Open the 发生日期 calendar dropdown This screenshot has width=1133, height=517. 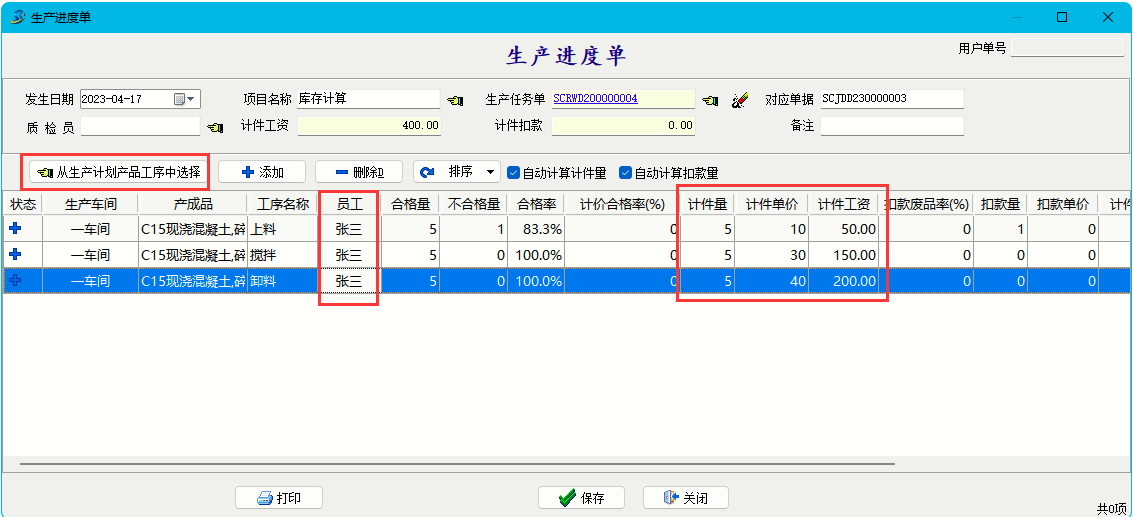(185, 99)
